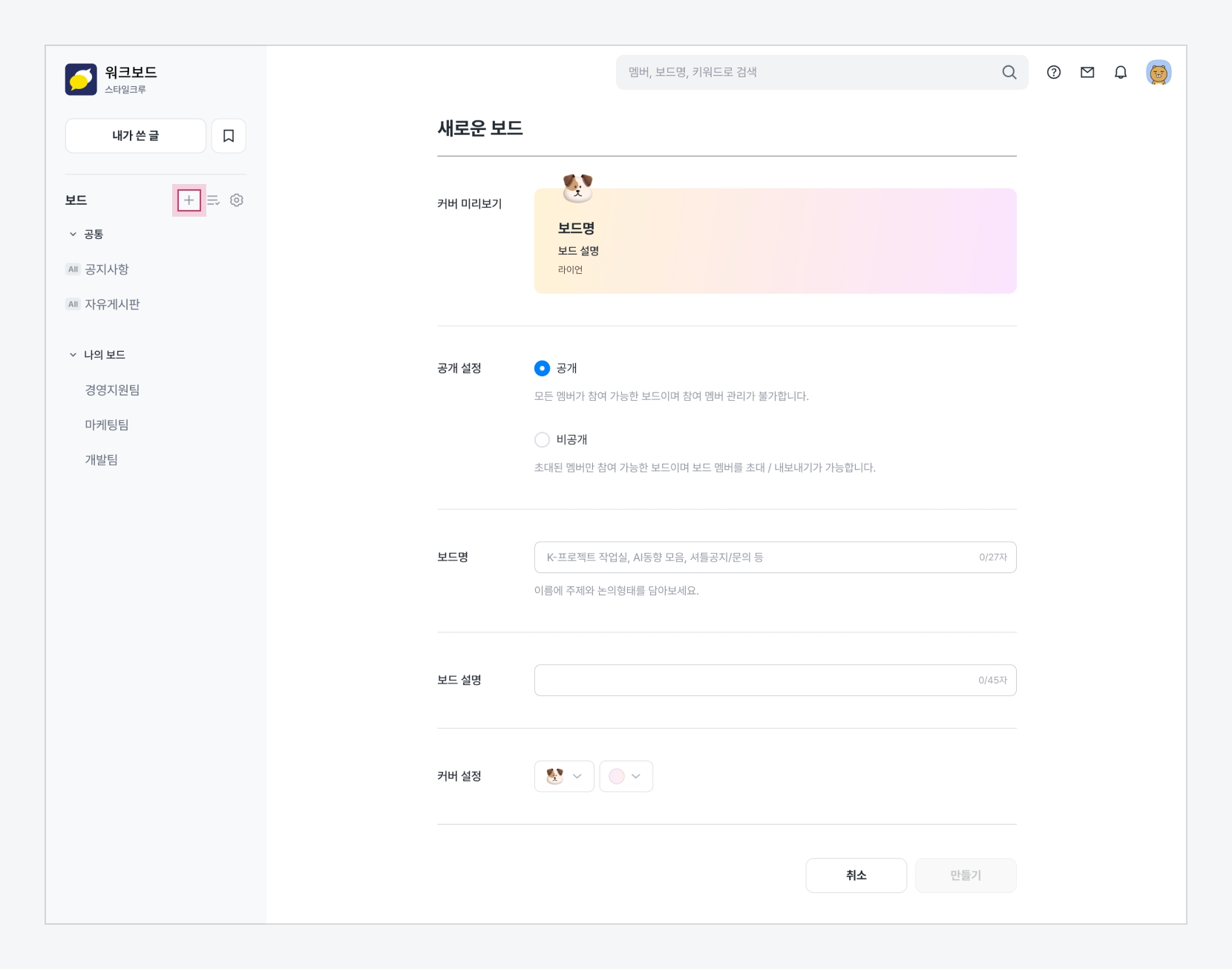Collapse the 나의 보드 group
The width and height of the screenshot is (1232, 970).
[73, 355]
